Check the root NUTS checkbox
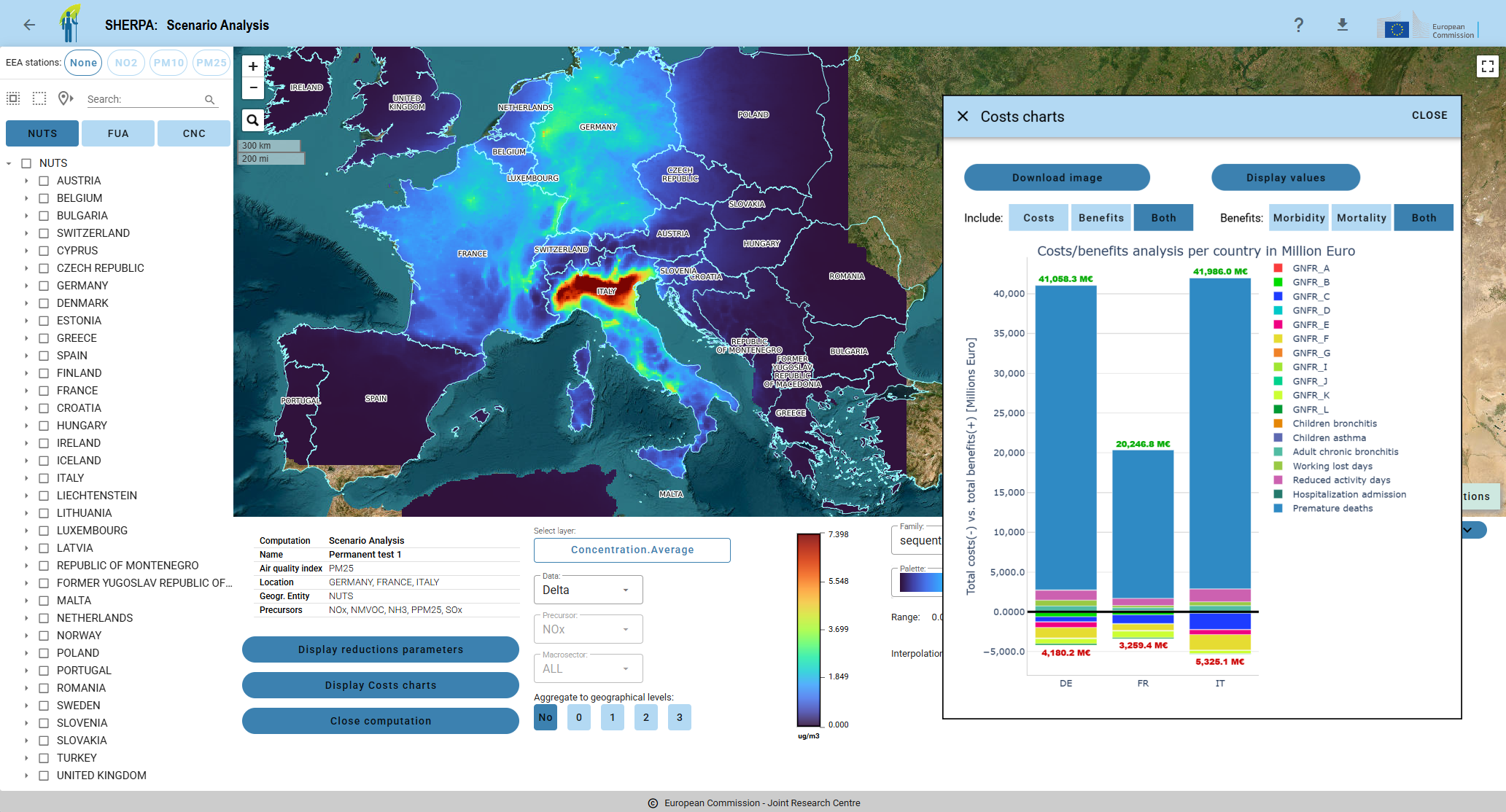The image size is (1506, 812). [26, 163]
